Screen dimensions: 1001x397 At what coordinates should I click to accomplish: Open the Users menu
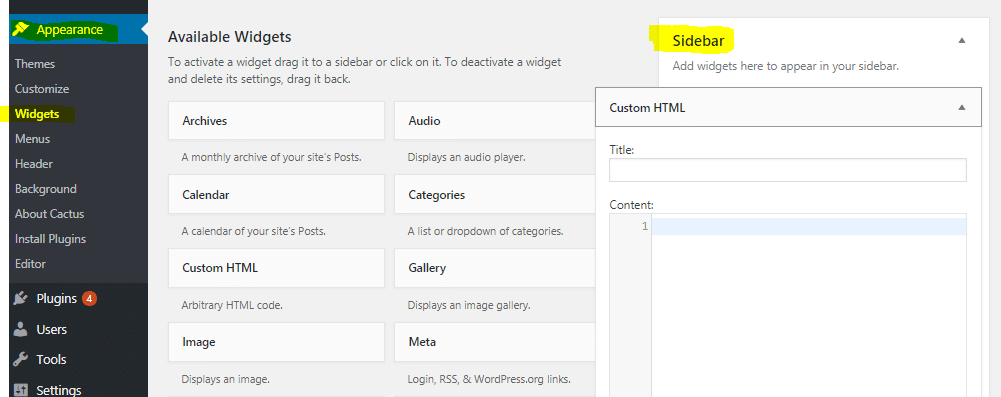(52, 329)
